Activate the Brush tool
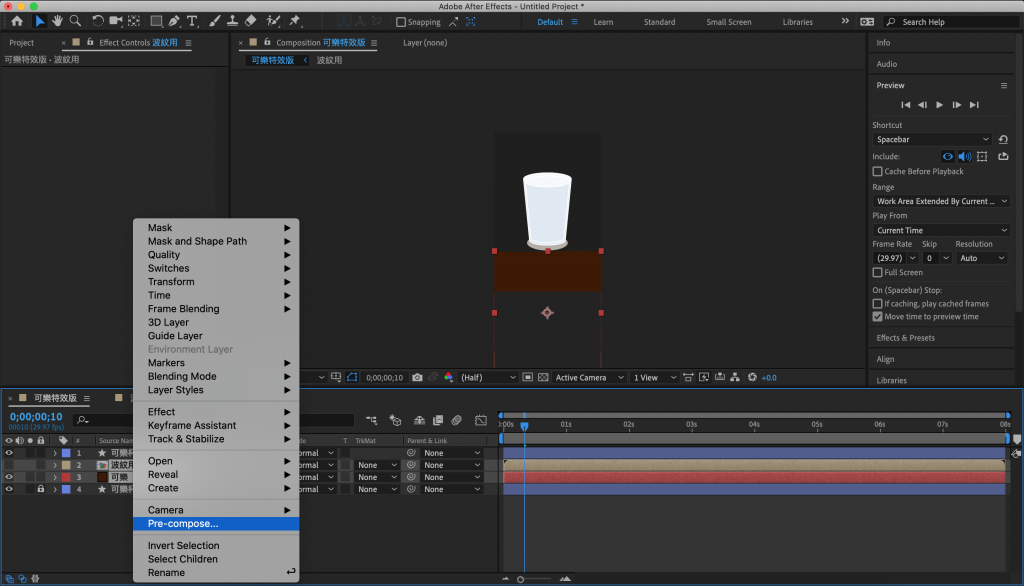 pyautogui.click(x=213, y=21)
